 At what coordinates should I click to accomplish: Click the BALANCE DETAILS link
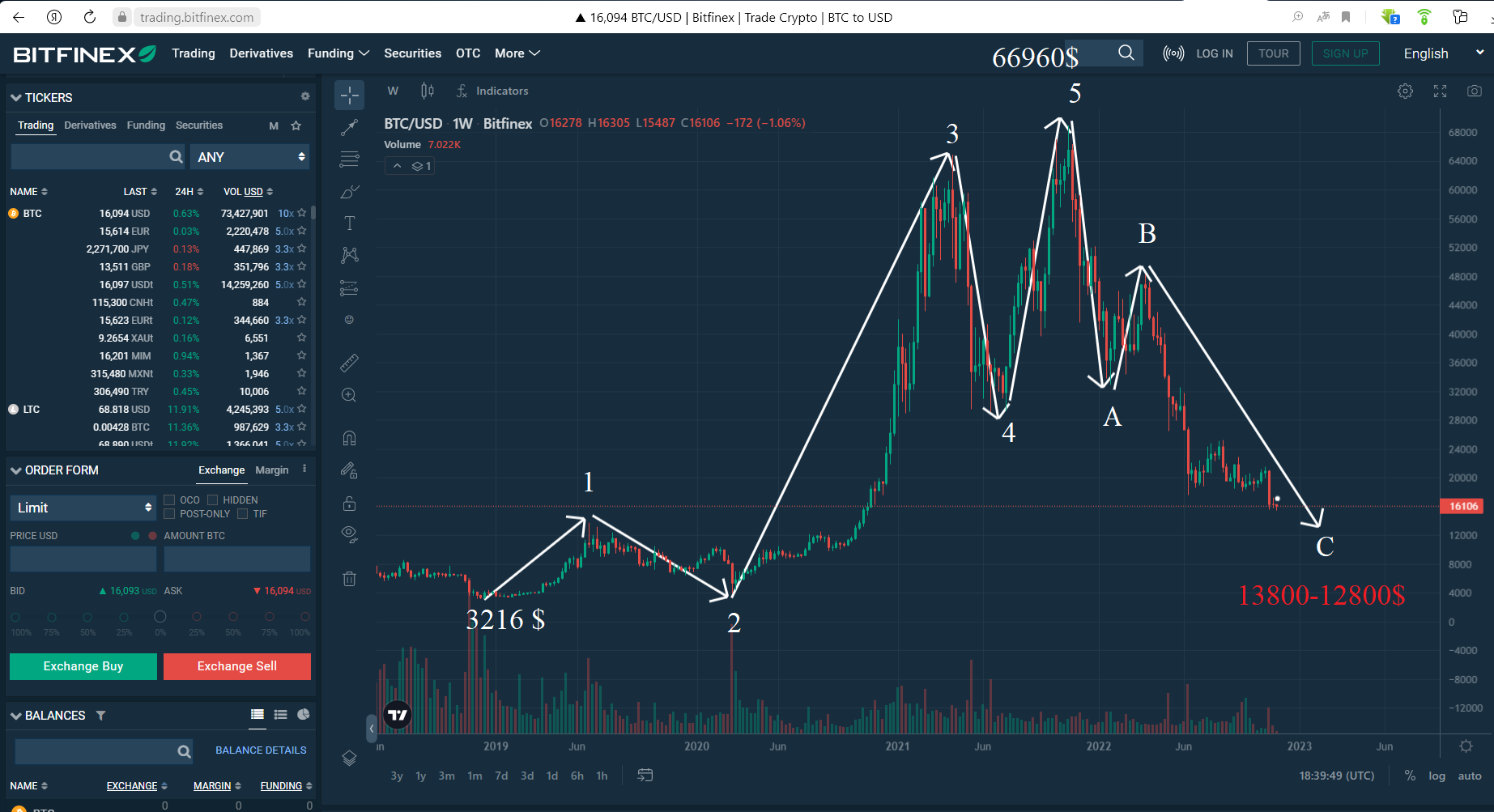point(261,750)
